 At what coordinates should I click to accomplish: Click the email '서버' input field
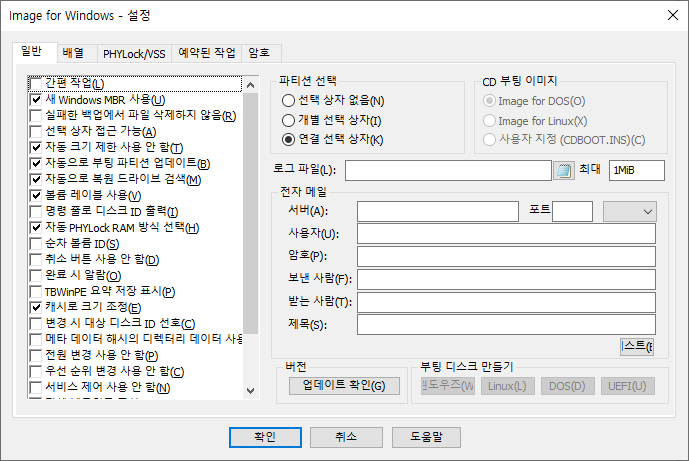pyautogui.click(x=439, y=211)
